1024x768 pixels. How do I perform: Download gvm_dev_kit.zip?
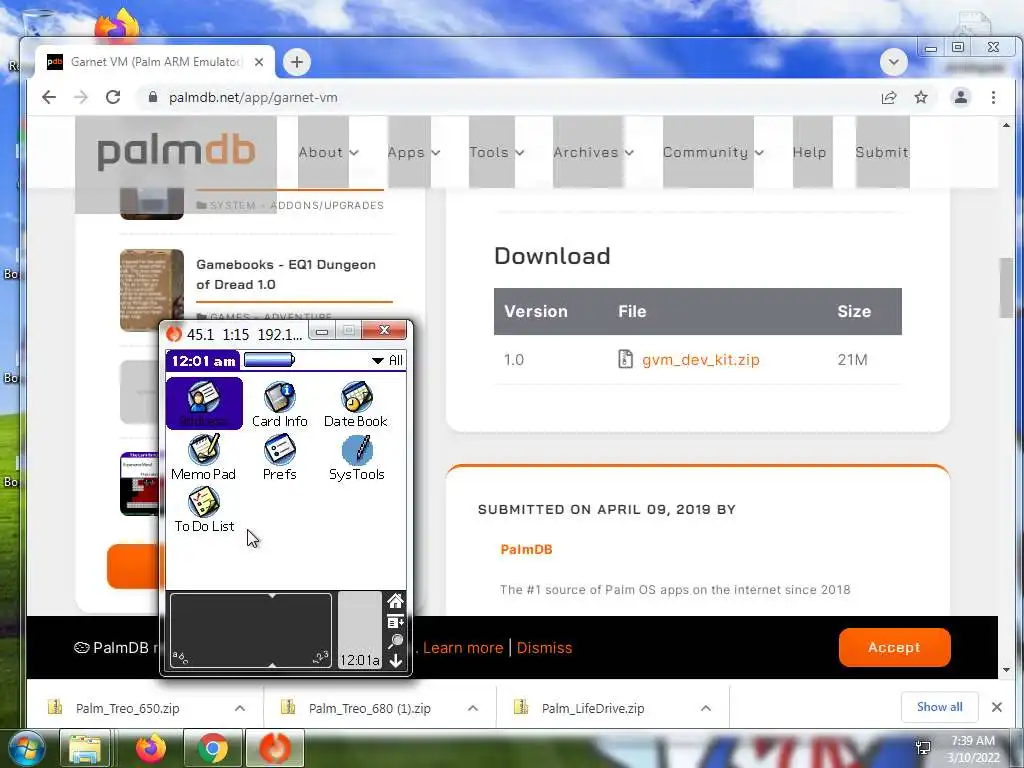[x=700, y=359]
